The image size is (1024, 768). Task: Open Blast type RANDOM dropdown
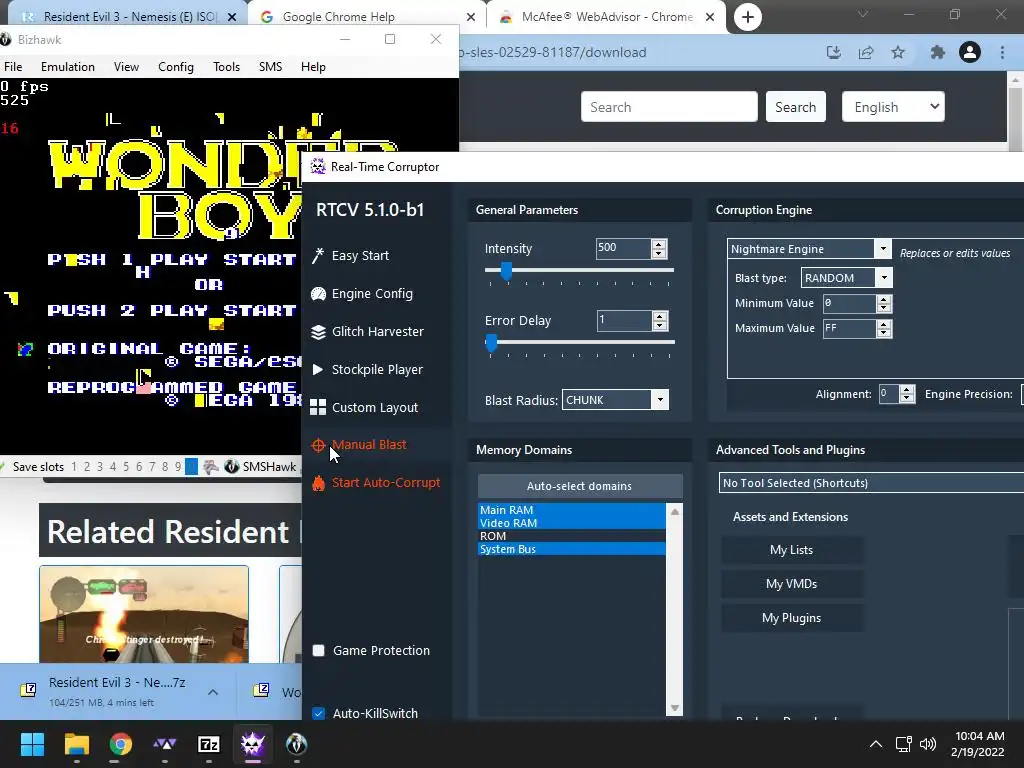884,278
